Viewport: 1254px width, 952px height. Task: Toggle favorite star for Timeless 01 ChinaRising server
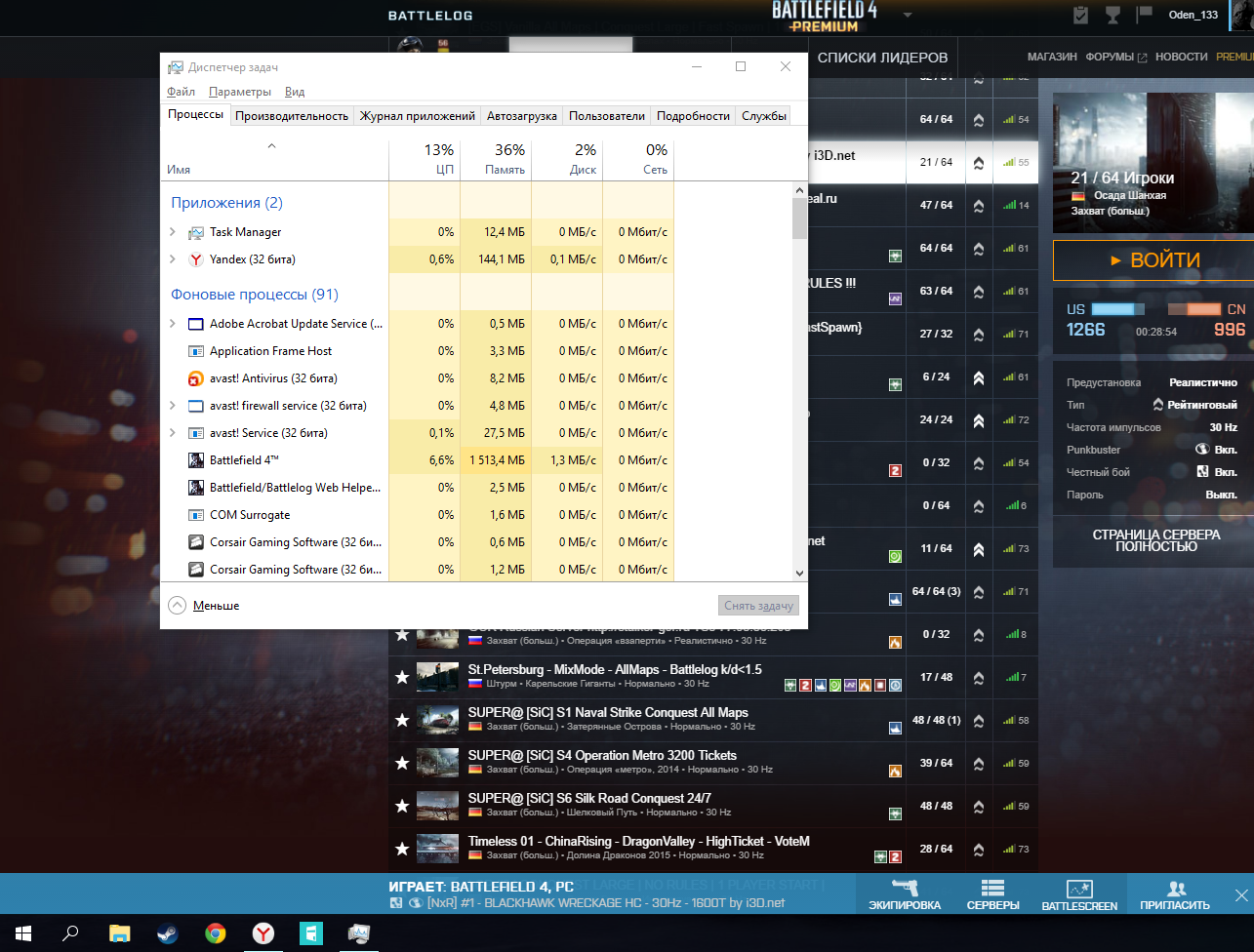tap(401, 849)
